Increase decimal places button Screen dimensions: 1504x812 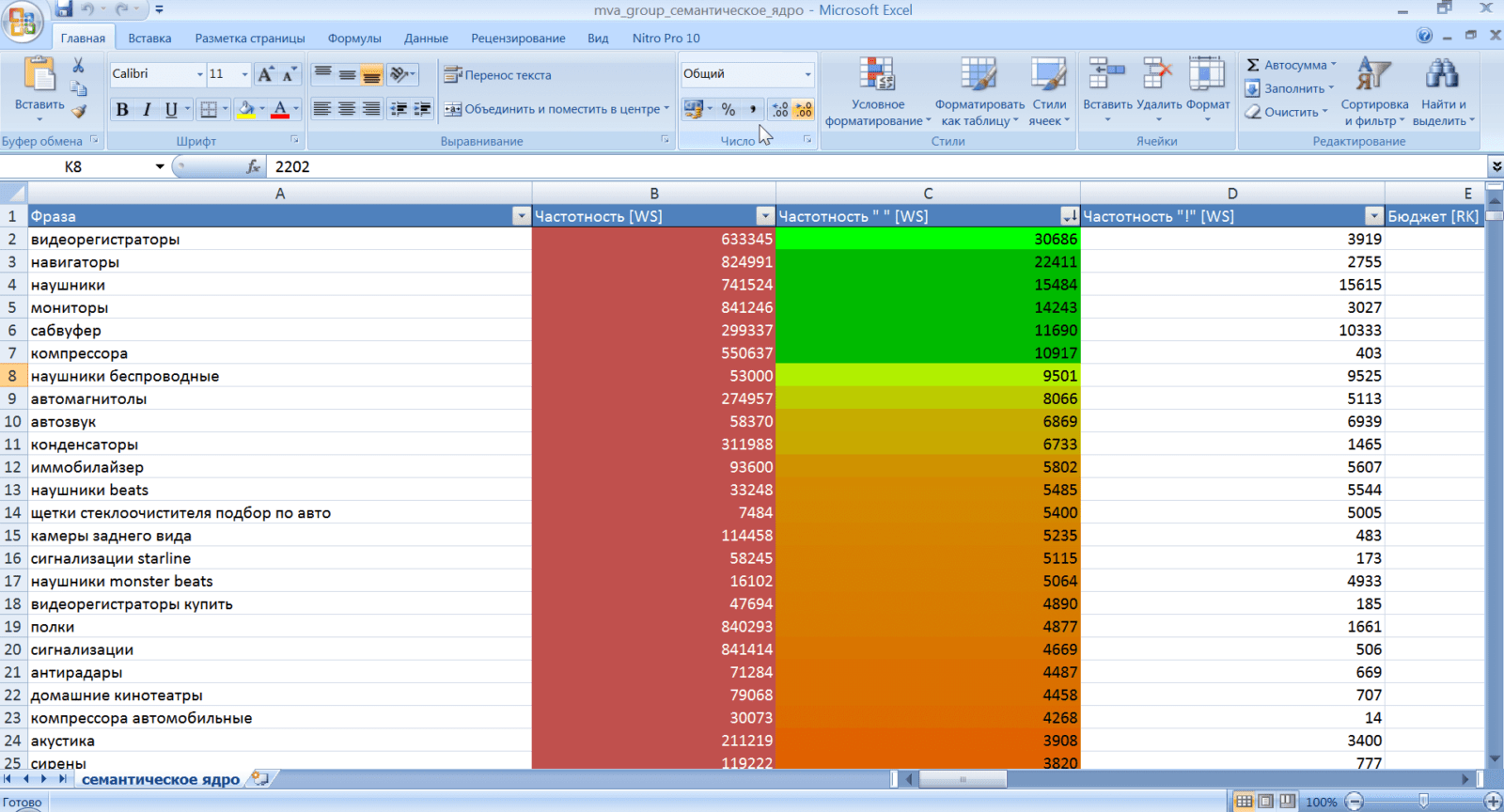tap(779, 110)
